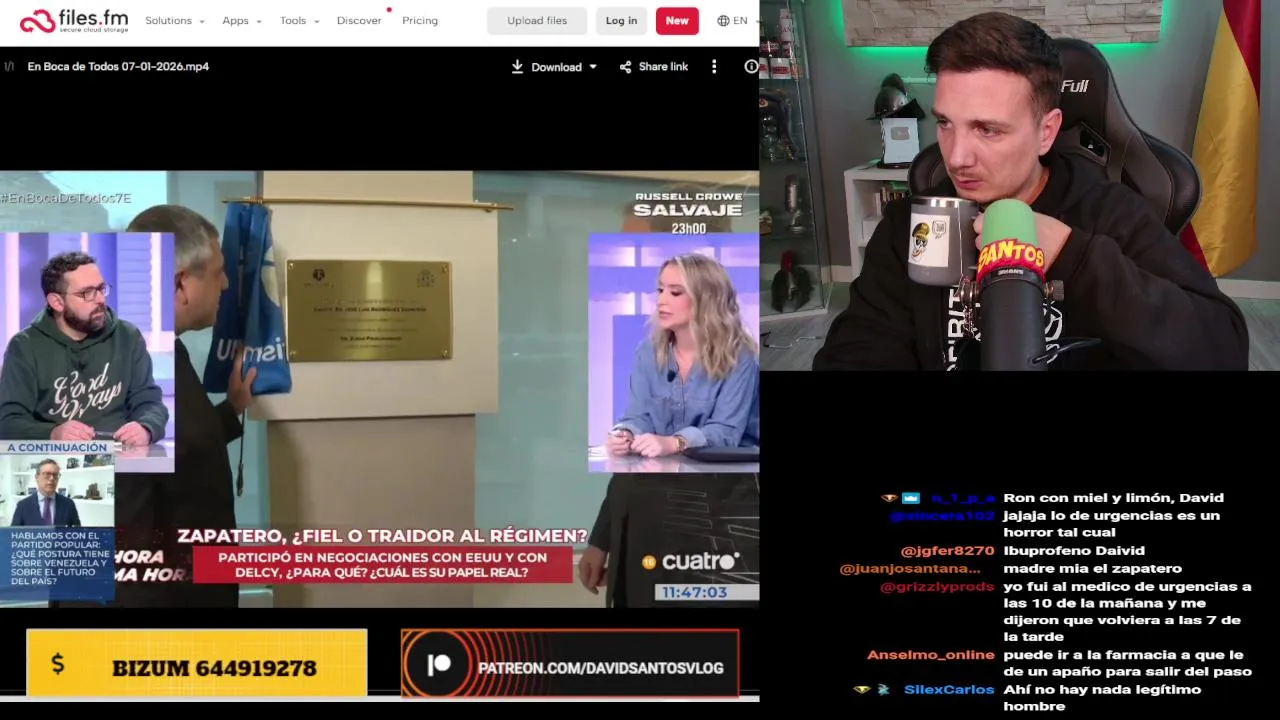Click chat message 'Ron con miel y limón, David'
The width and height of the screenshot is (1280, 720).
click(1113, 498)
